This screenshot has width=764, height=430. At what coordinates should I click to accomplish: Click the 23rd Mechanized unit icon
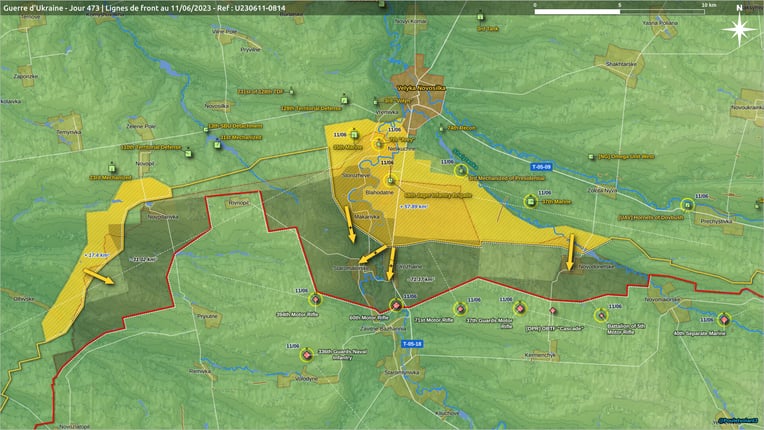(112, 169)
